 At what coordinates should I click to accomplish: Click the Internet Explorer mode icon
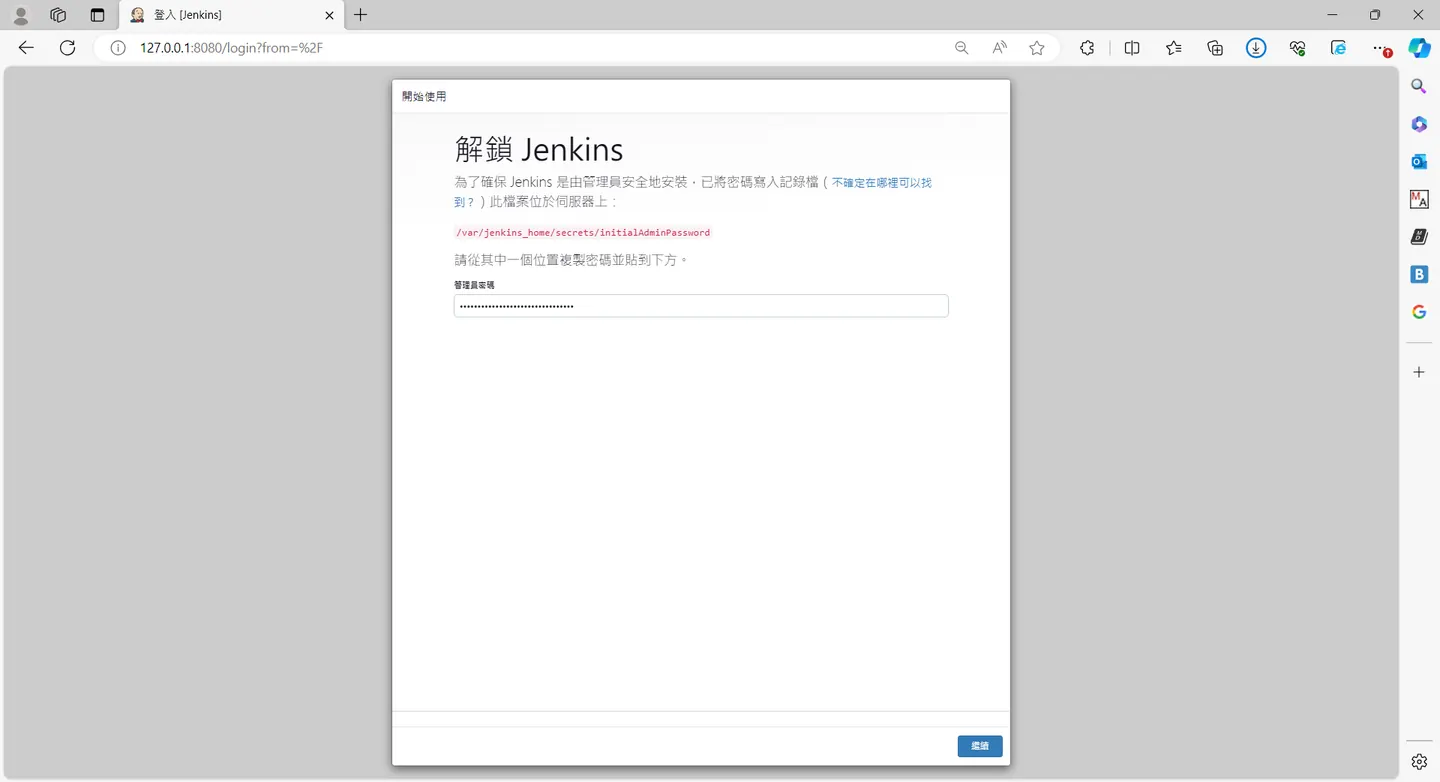pos(1338,48)
